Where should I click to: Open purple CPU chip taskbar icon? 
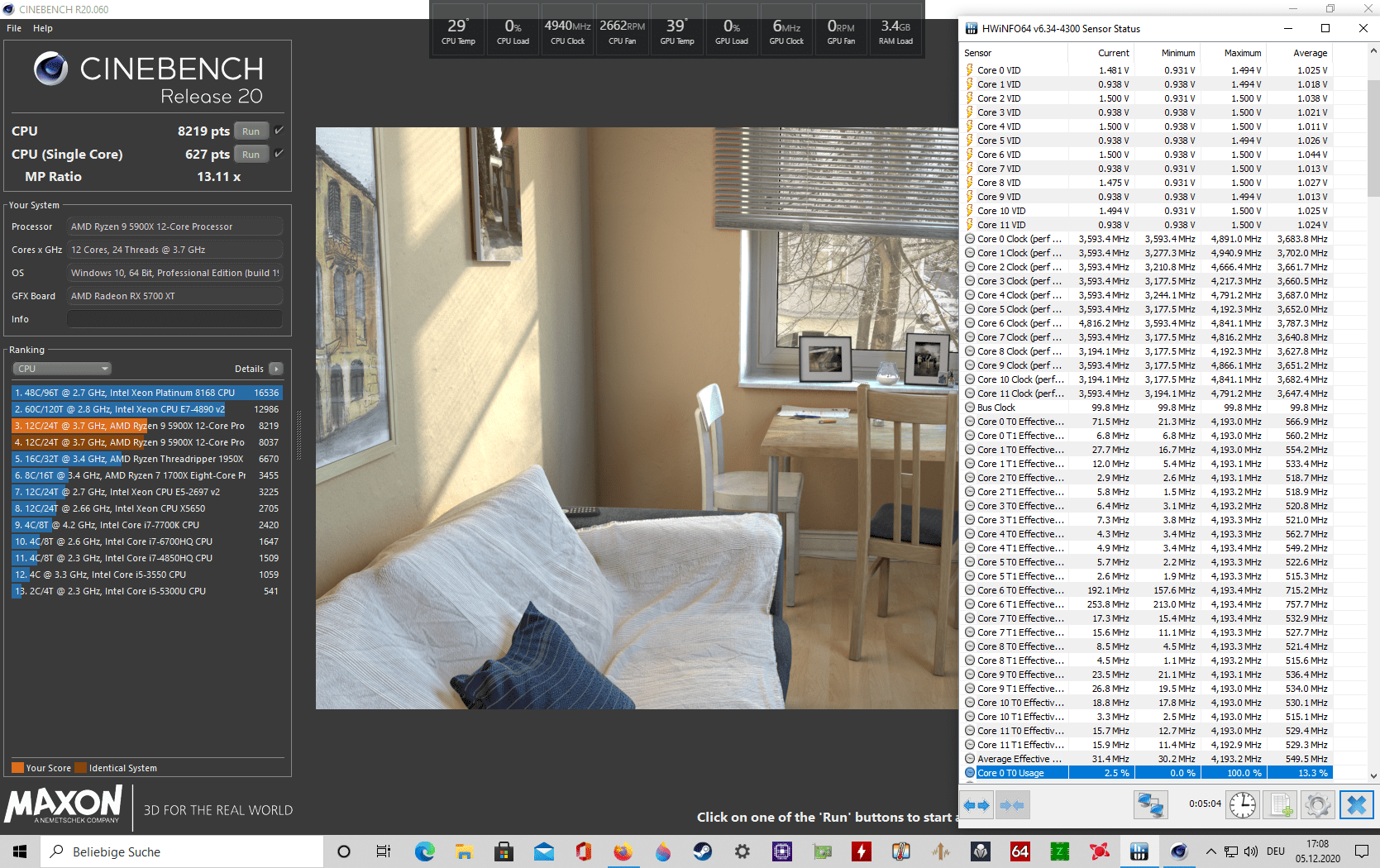coord(782,851)
